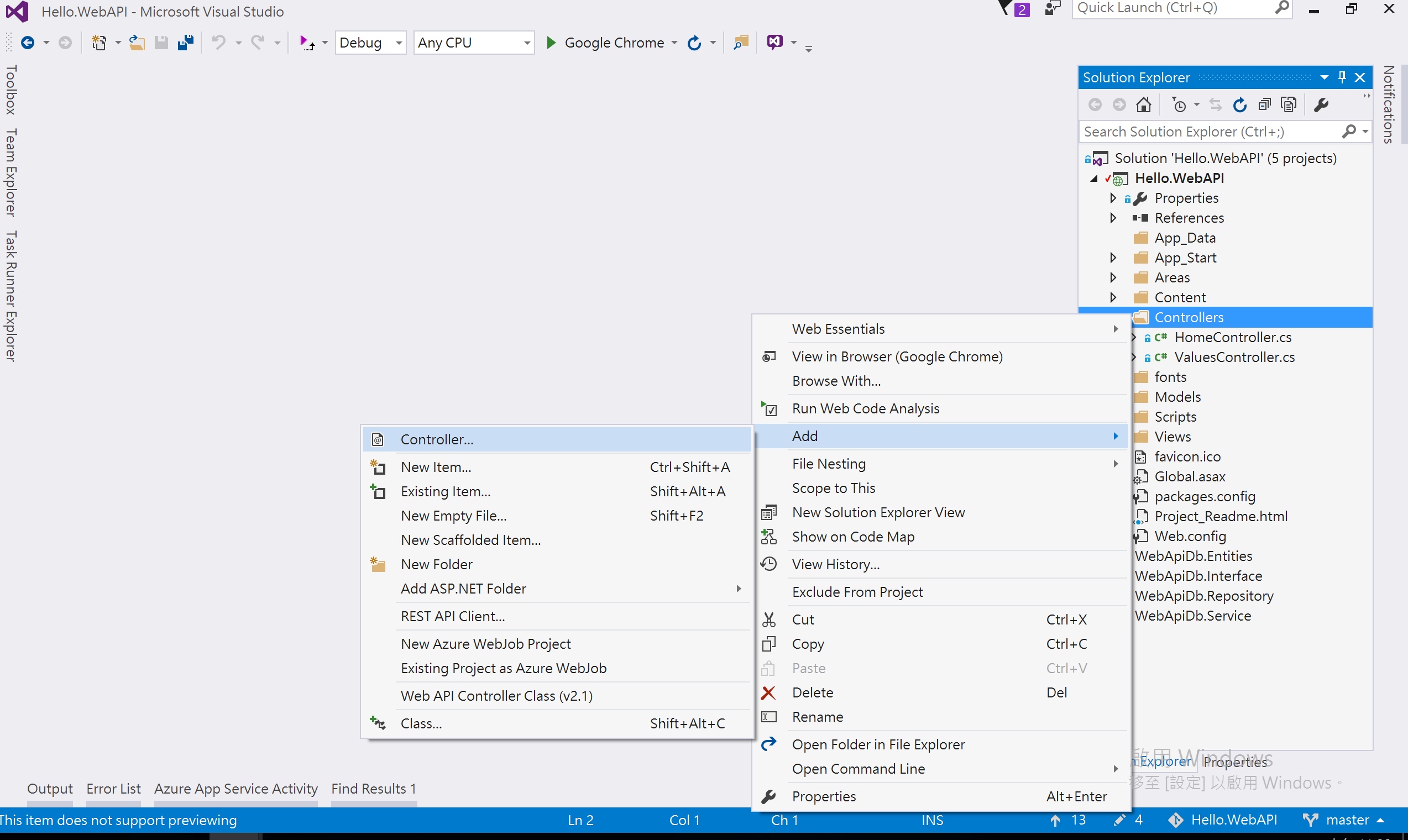This screenshot has width=1408, height=840.
Task: Select the WebApiDb.Repository project
Action: pyautogui.click(x=1203, y=596)
